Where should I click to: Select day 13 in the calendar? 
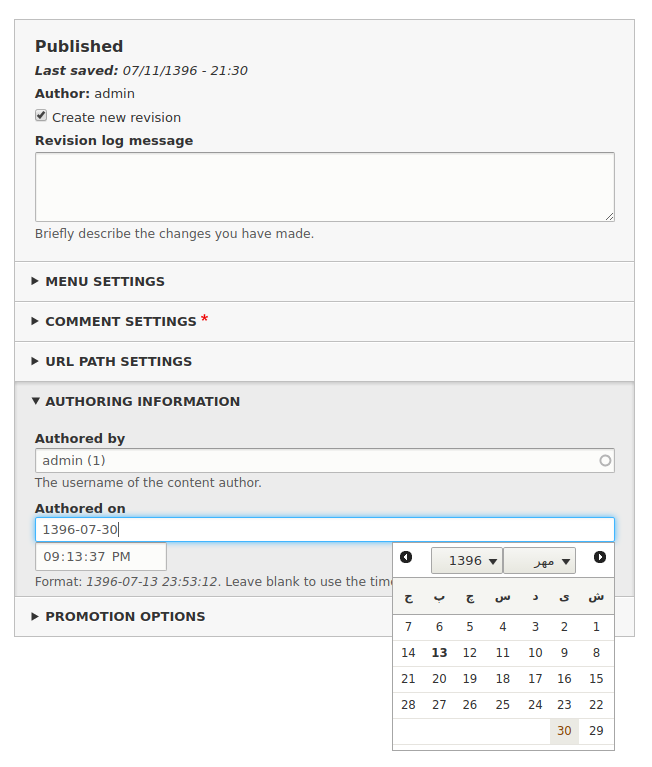tap(439, 653)
